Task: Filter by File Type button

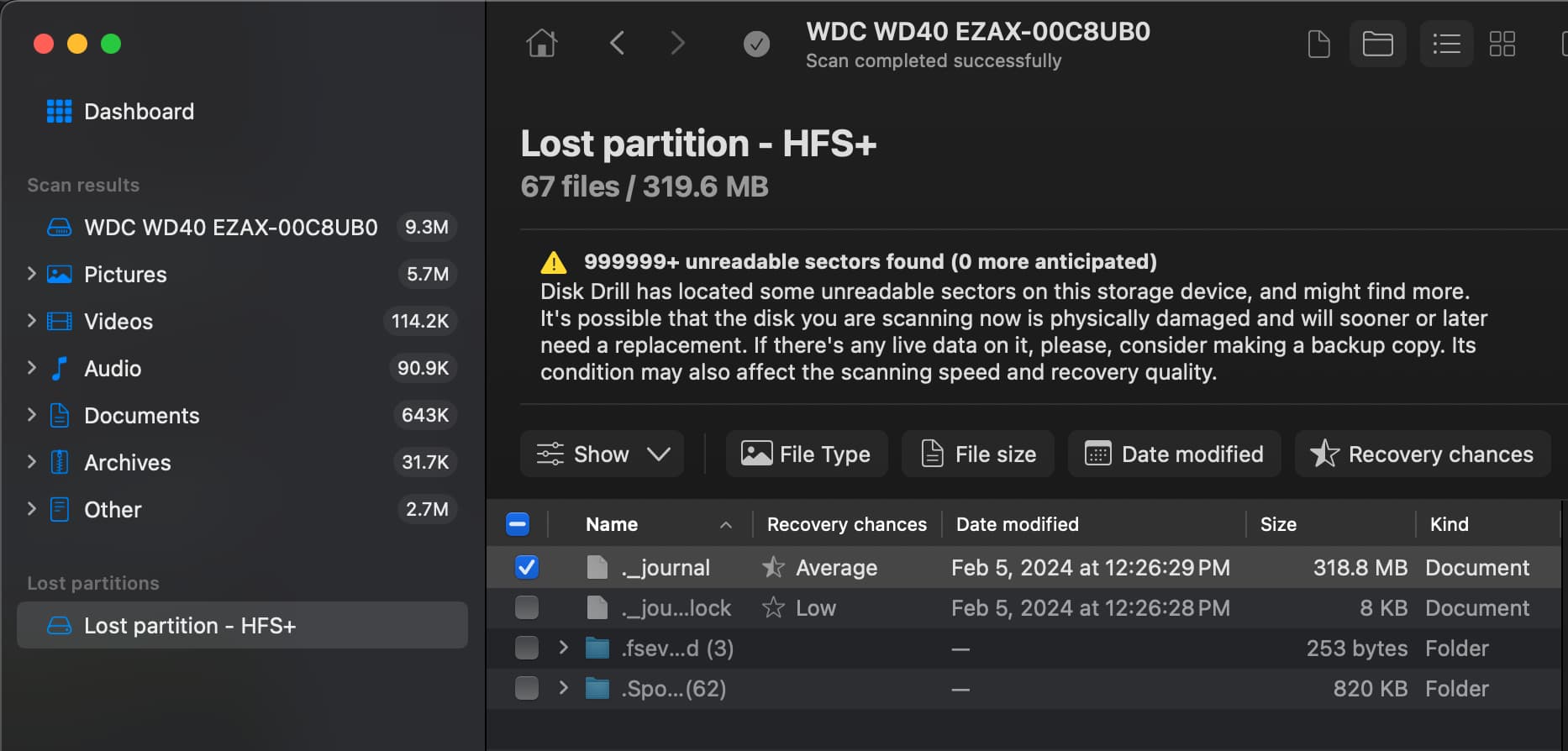Action: point(807,454)
